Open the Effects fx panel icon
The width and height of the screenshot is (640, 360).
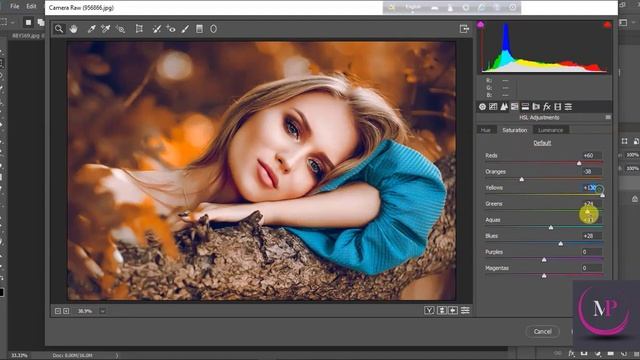click(x=547, y=107)
